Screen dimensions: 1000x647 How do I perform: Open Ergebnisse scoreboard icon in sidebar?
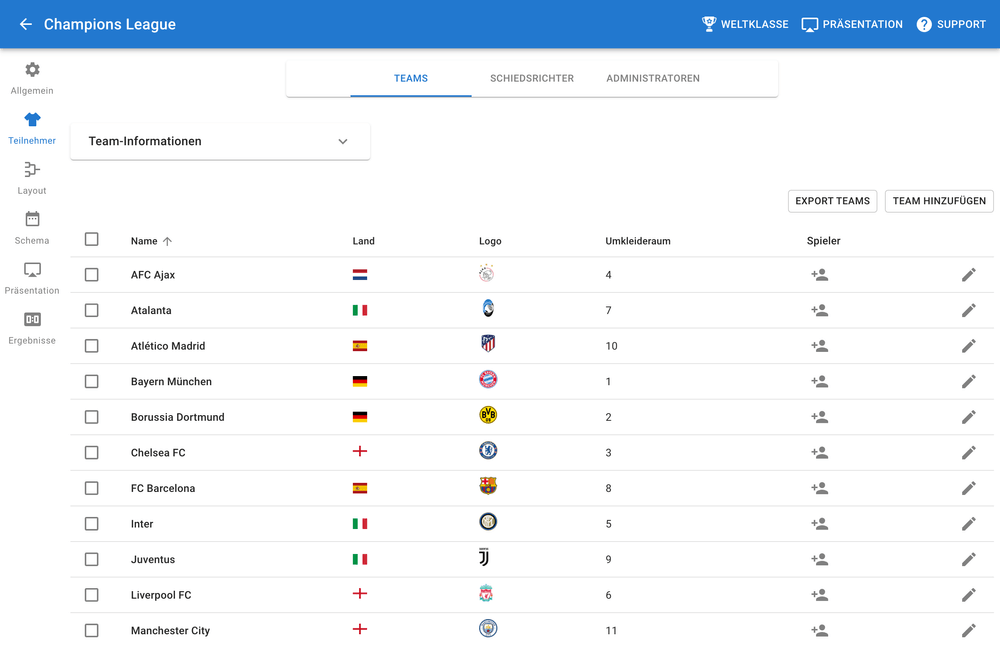coord(32,319)
